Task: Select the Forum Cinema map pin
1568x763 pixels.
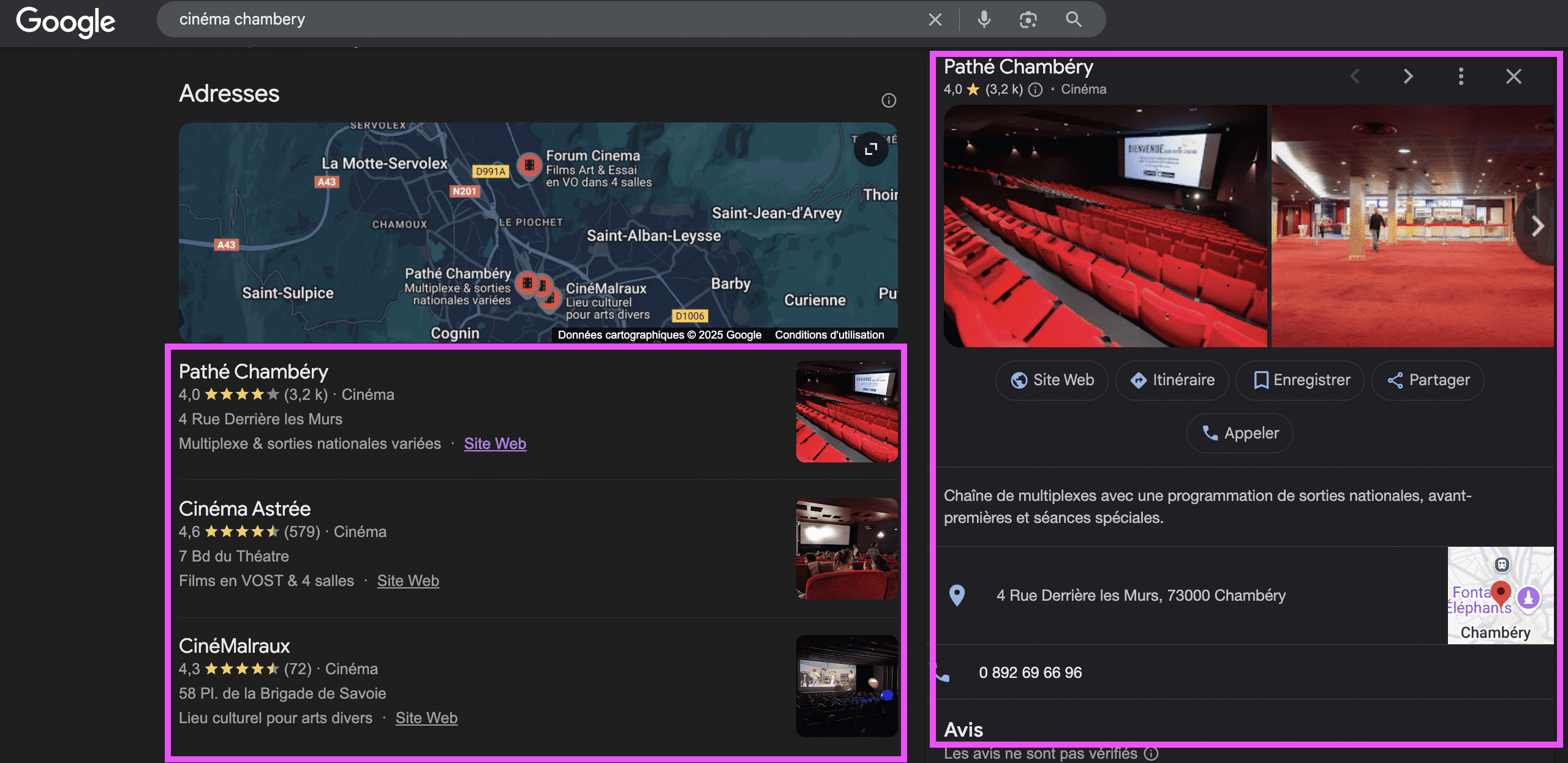Action: tap(529, 165)
